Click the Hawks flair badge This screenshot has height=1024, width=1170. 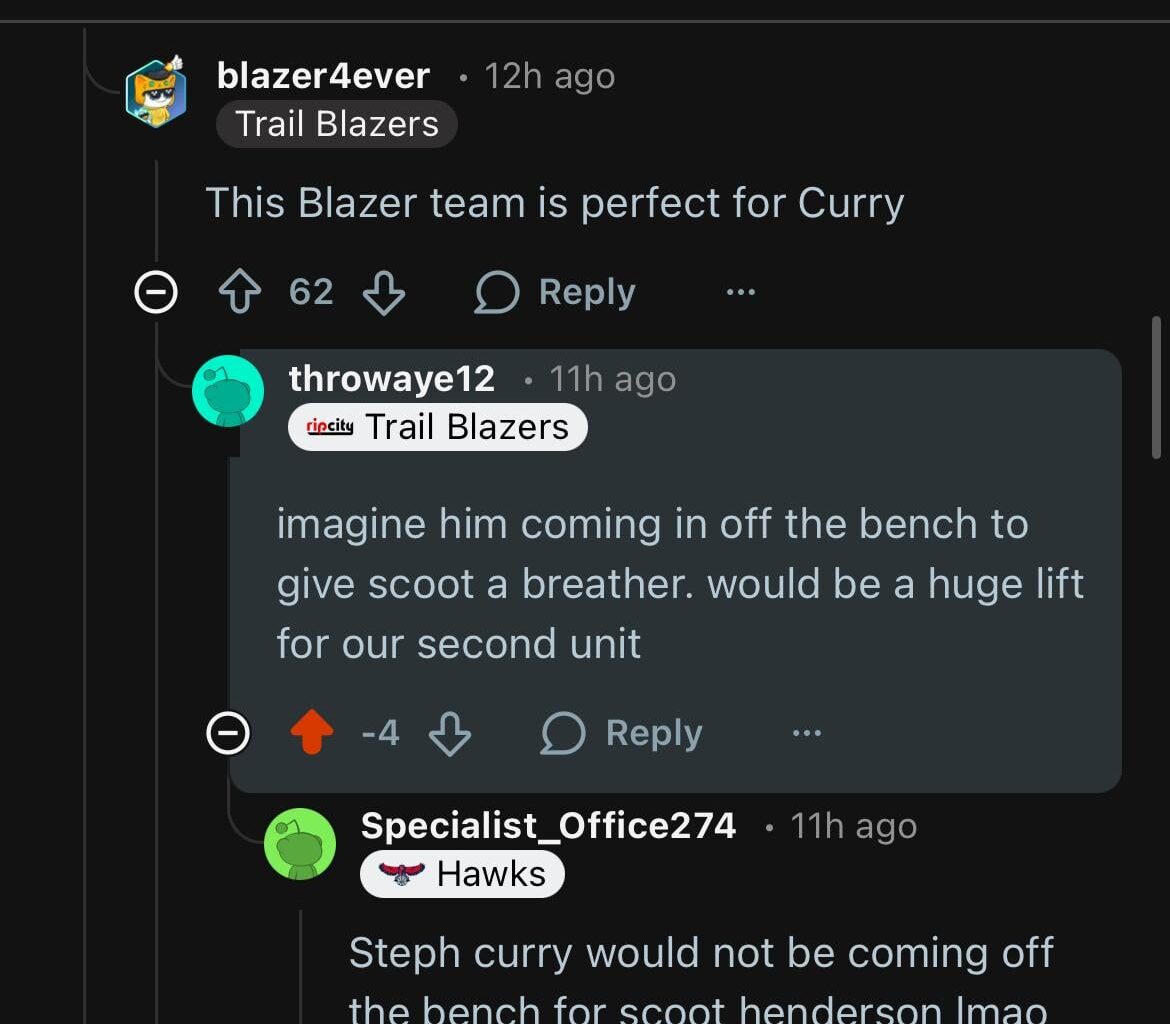tap(461, 872)
